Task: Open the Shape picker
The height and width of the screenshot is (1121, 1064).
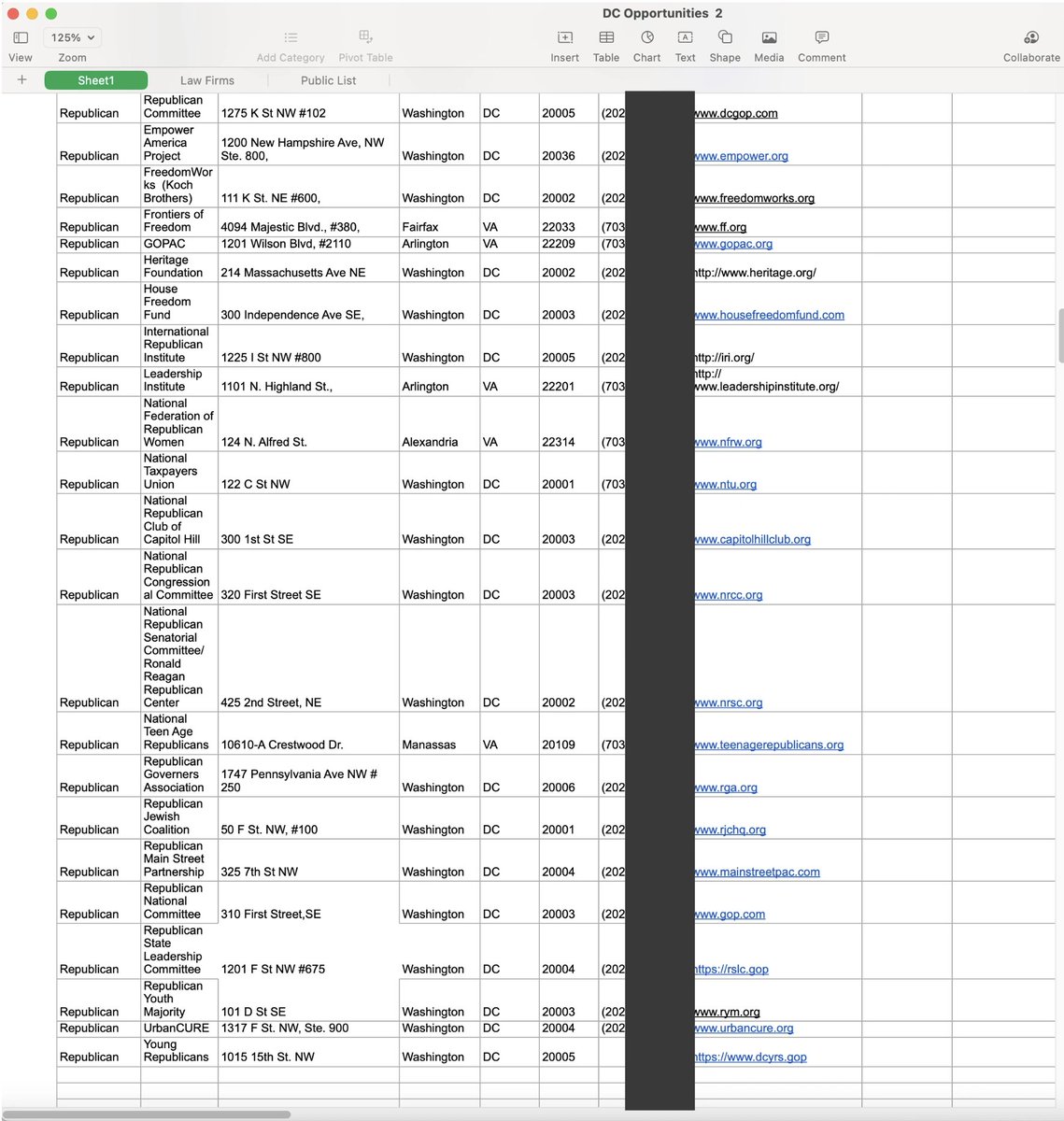Action: [x=724, y=37]
